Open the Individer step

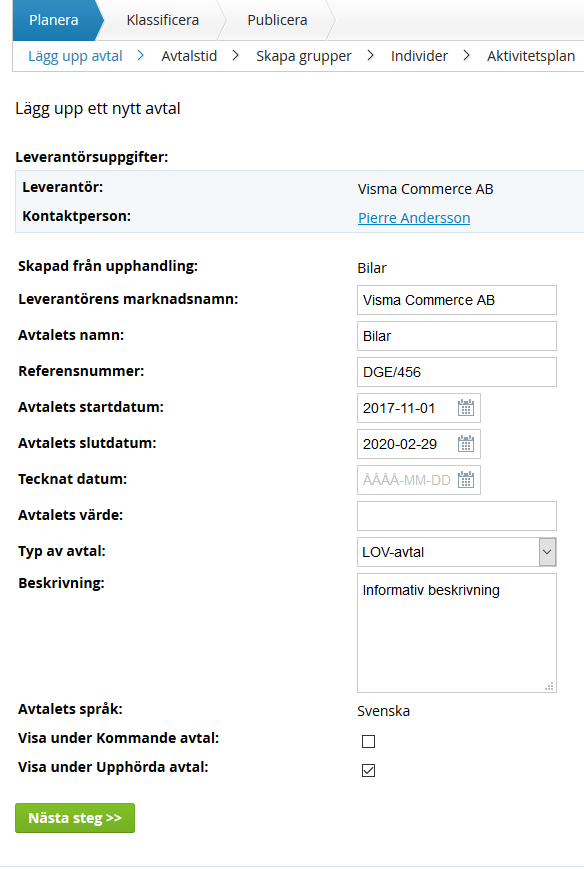tap(419, 56)
